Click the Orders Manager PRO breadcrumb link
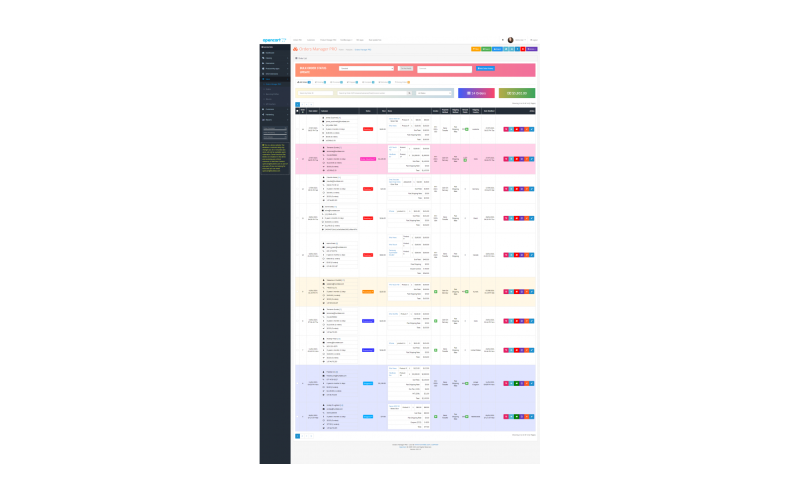This screenshot has width=800, height=500. pyautogui.click(x=363, y=49)
